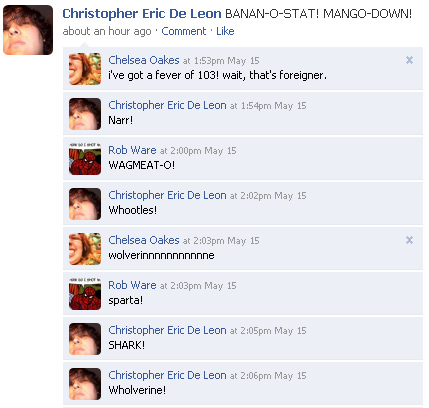Remove Chelsea Oakes' wolverinnnne comment
The height and width of the screenshot is (408, 429).
coord(409,240)
